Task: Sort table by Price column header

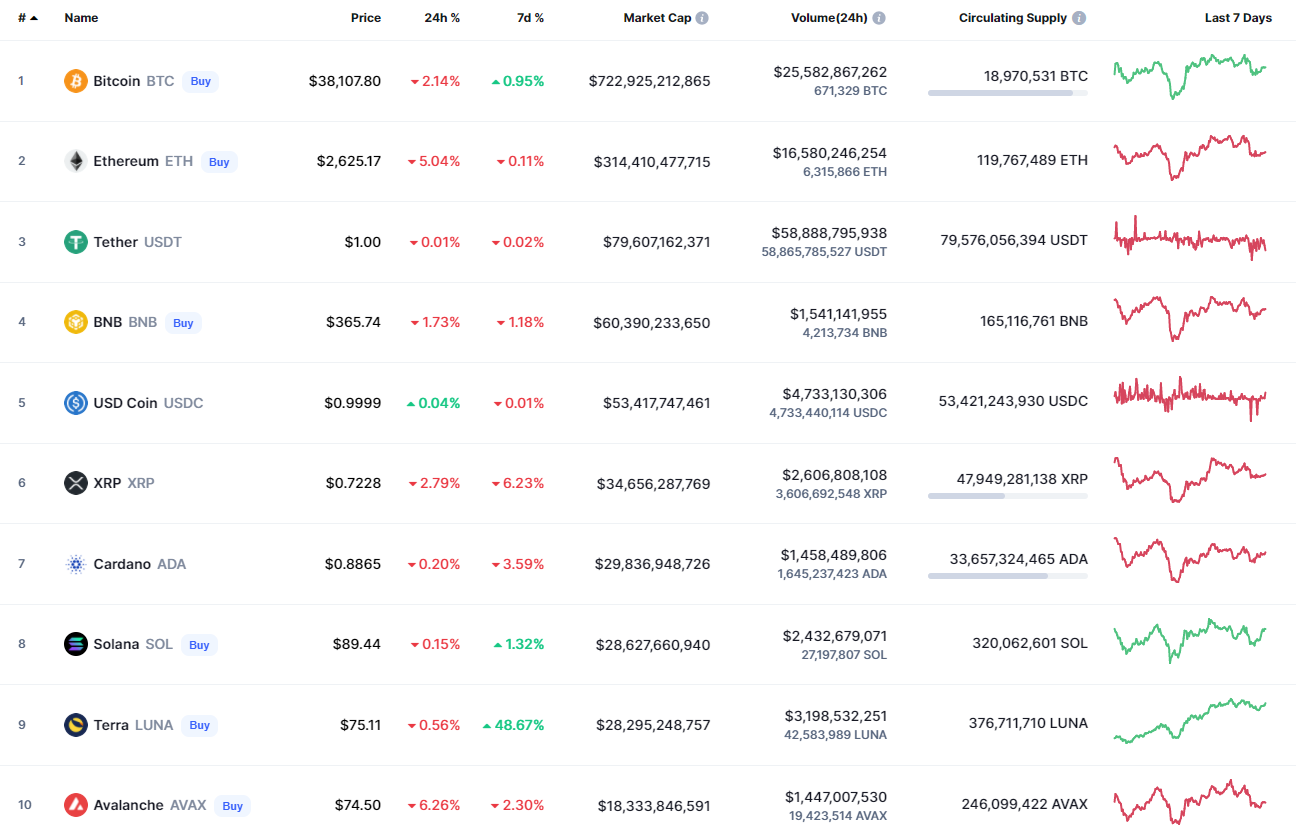Action: coord(366,18)
